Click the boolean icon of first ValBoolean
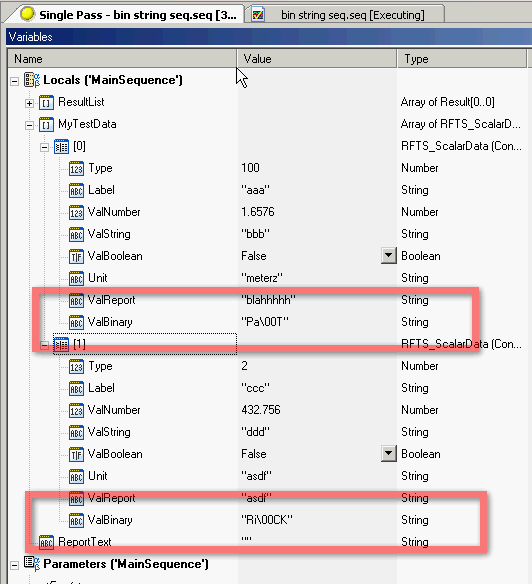The width and height of the screenshot is (532, 584). [x=76, y=257]
